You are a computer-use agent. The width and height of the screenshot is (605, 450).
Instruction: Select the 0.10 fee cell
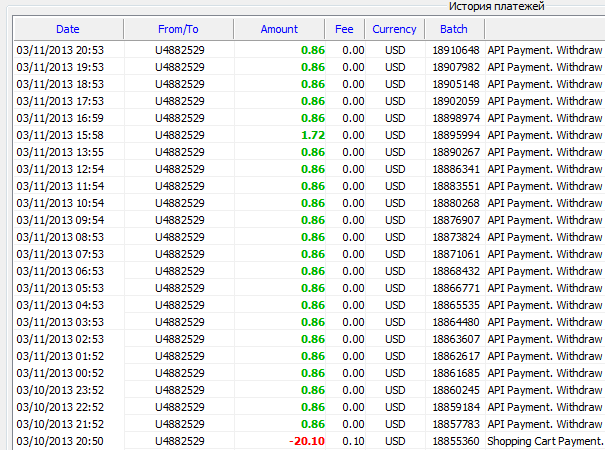(353, 441)
